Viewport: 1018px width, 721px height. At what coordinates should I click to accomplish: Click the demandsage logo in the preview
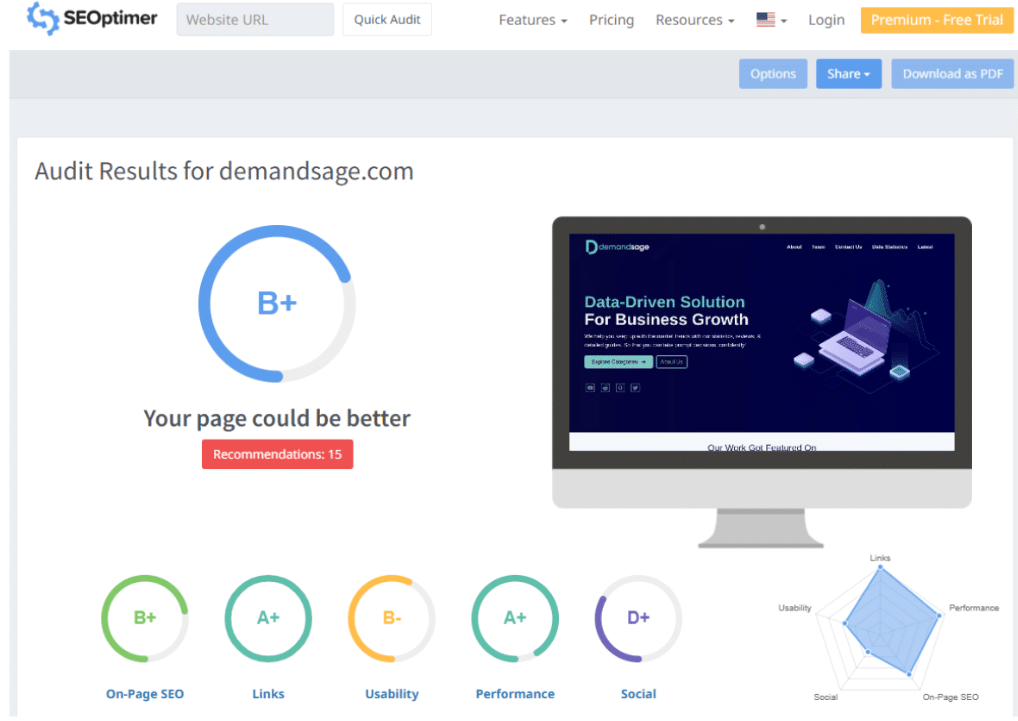pos(617,247)
